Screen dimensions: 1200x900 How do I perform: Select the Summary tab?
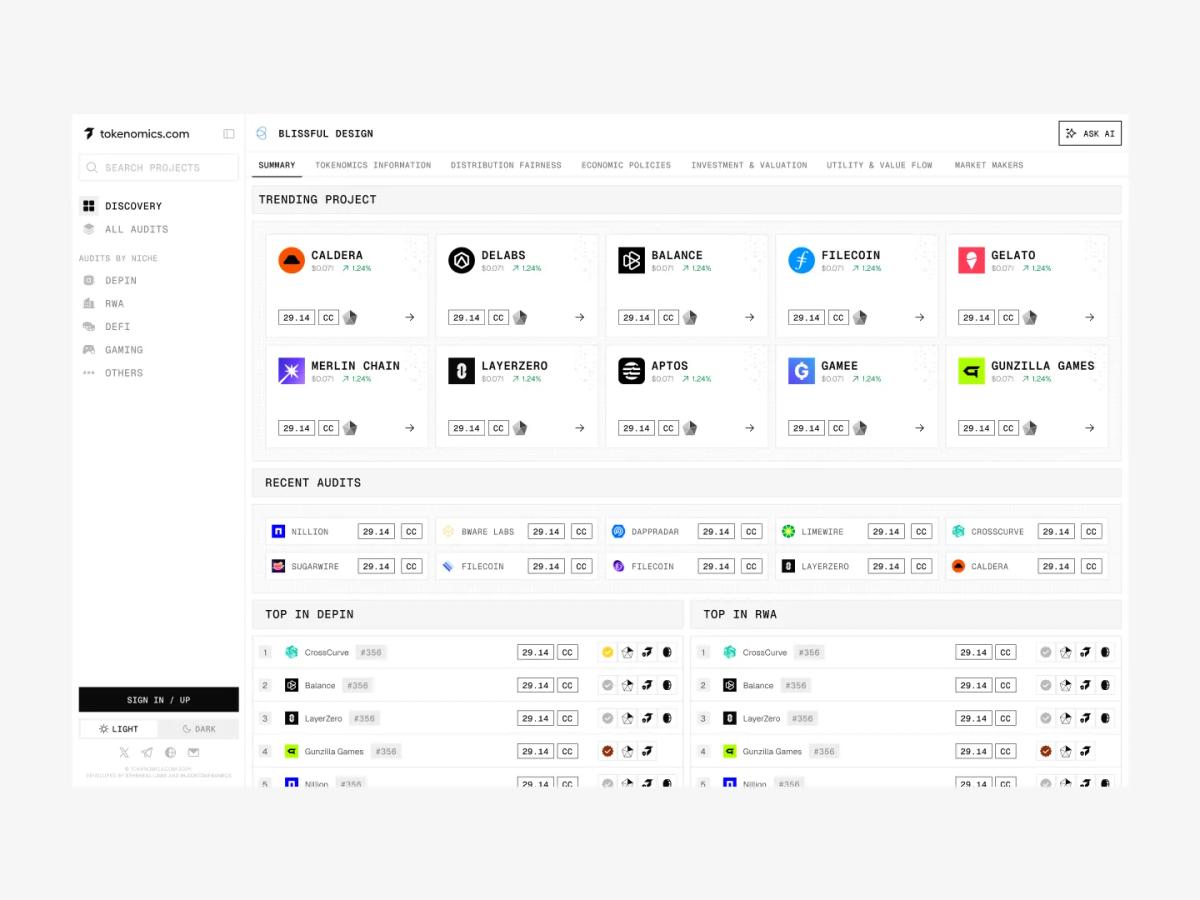[x=277, y=165]
